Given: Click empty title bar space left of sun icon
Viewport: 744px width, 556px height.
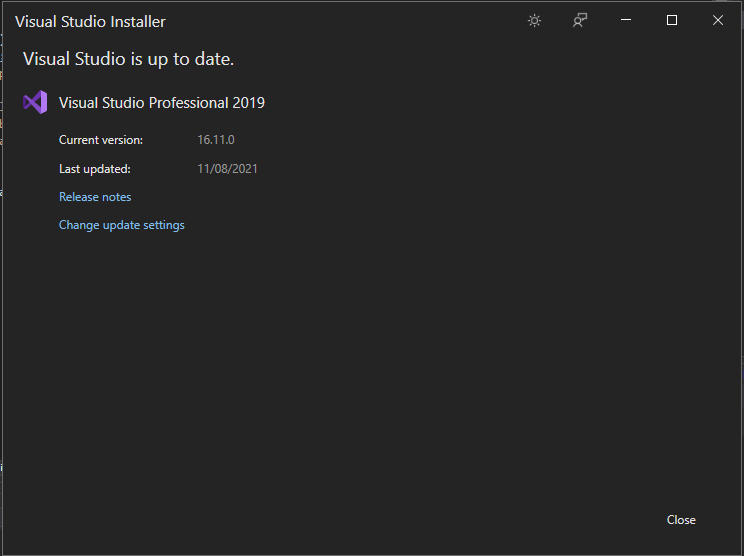Looking at the screenshot, I should pos(350,21).
